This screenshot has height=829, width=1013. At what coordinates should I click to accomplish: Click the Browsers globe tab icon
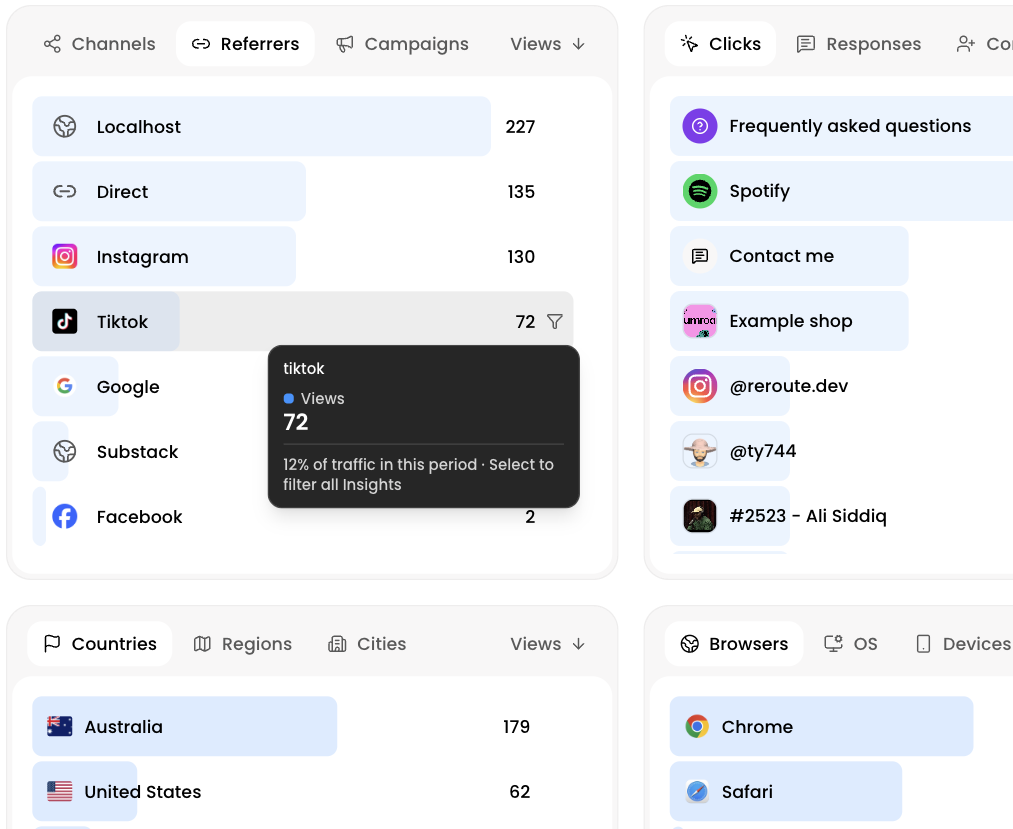point(690,644)
